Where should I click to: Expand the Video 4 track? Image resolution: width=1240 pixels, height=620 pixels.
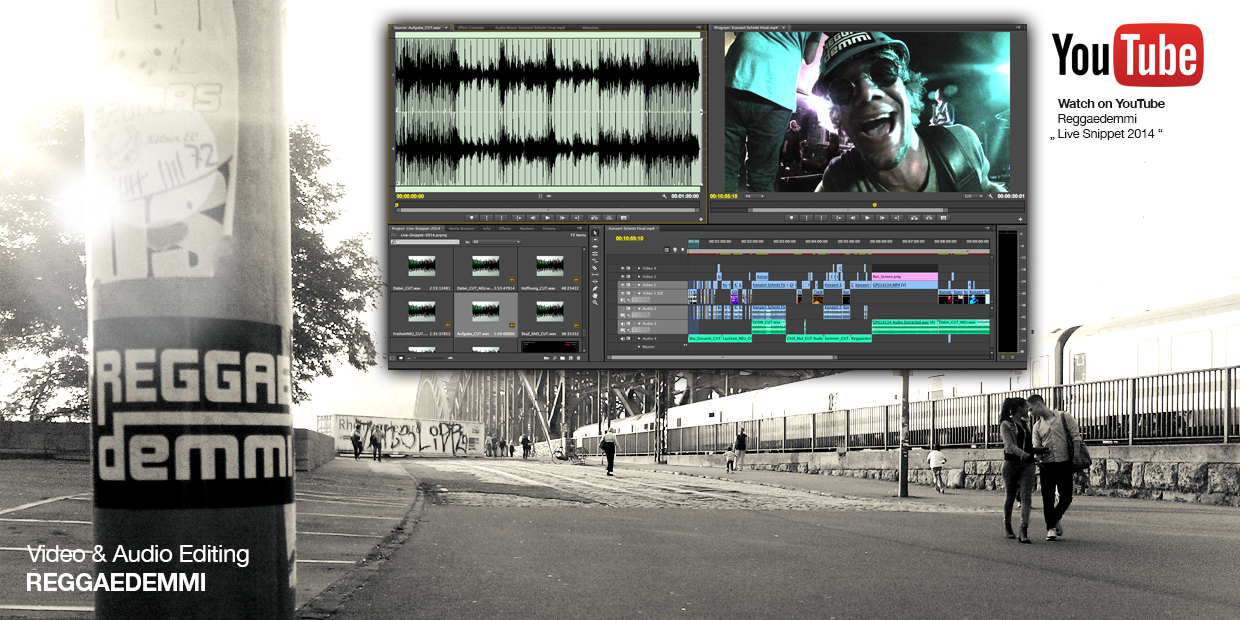click(x=639, y=268)
